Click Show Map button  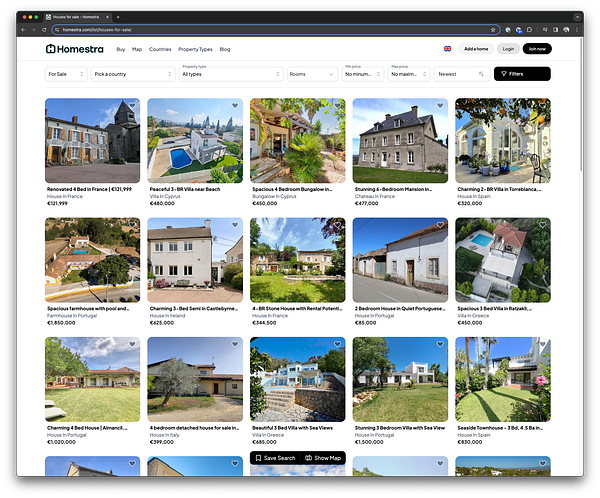(323, 458)
